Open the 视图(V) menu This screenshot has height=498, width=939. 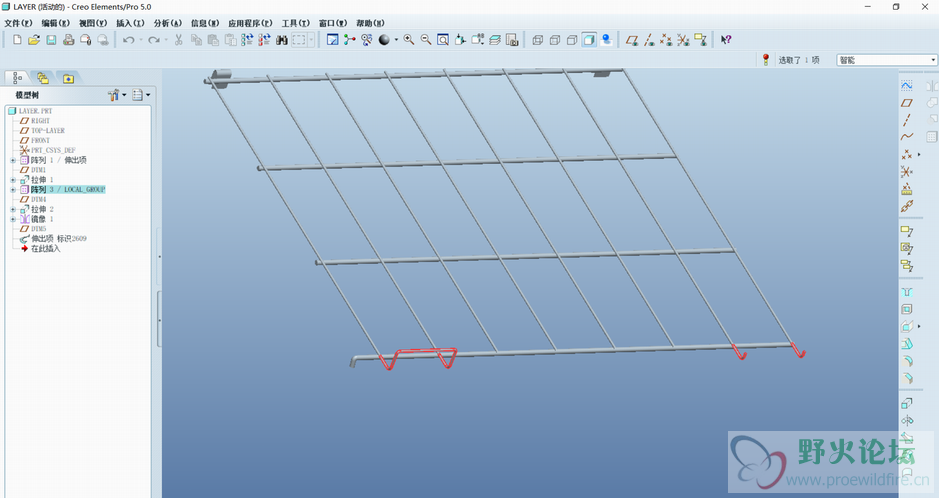tap(93, 23)
